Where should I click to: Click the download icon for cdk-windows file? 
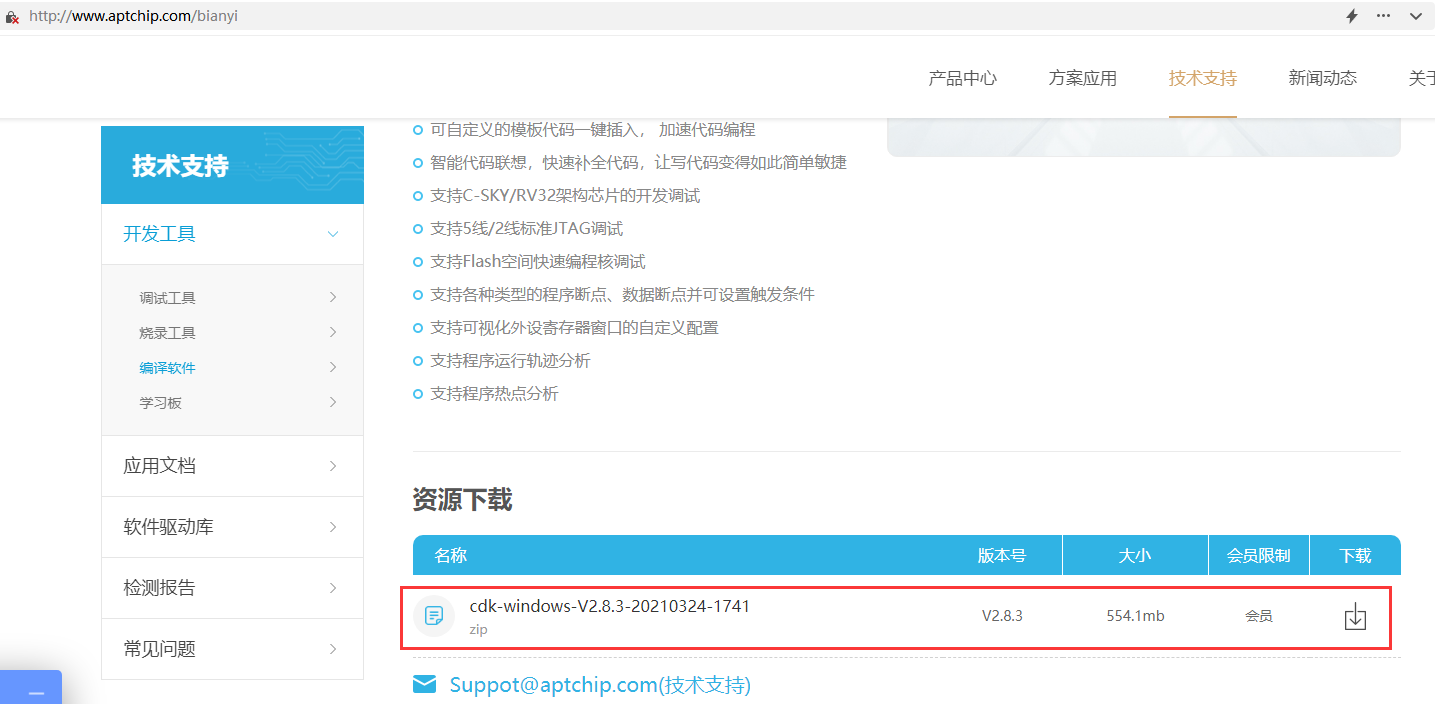point(1355,617)
